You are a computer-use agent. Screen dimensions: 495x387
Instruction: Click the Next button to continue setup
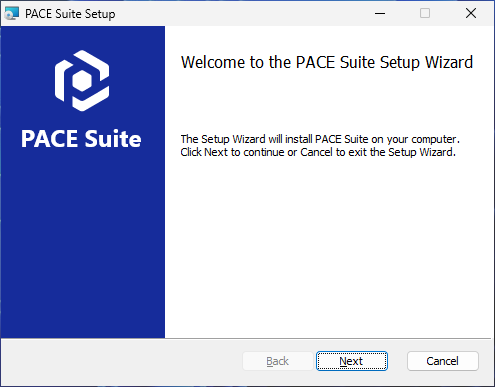352,361
